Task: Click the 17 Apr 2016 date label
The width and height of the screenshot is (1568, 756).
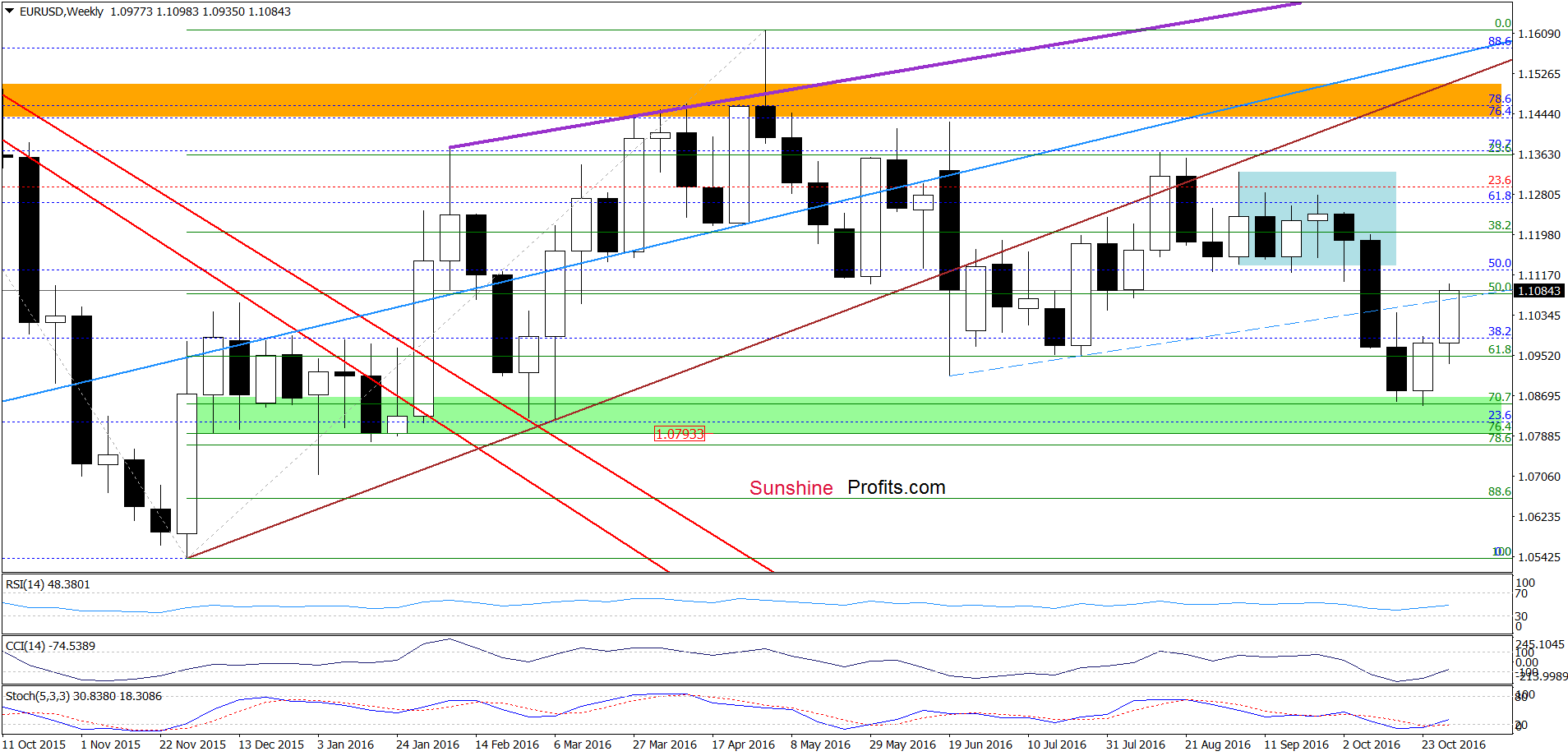Action: 743,744
